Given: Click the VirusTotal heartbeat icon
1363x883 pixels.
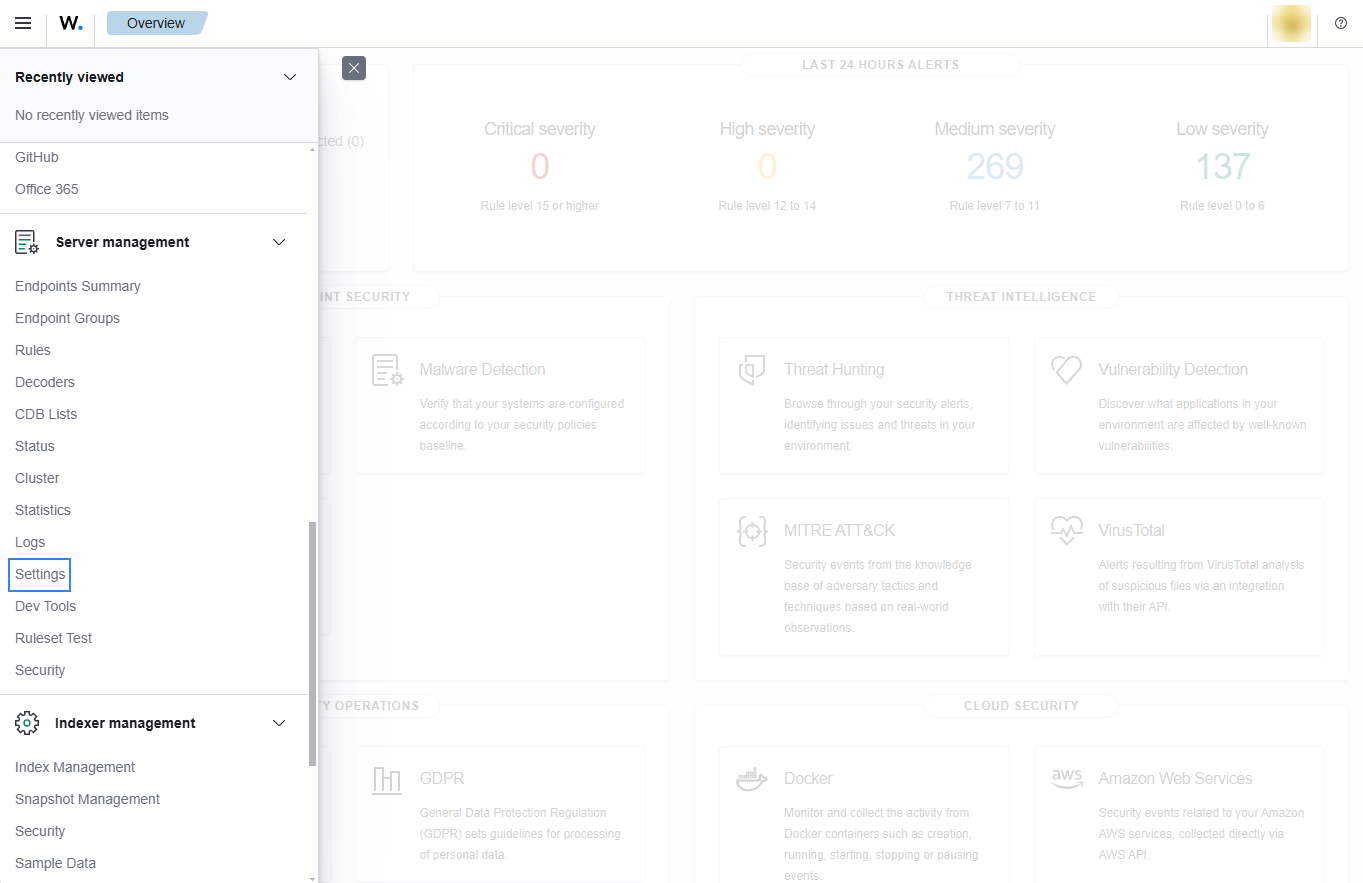Looking at the screenshot, I should coord(1067,530).
